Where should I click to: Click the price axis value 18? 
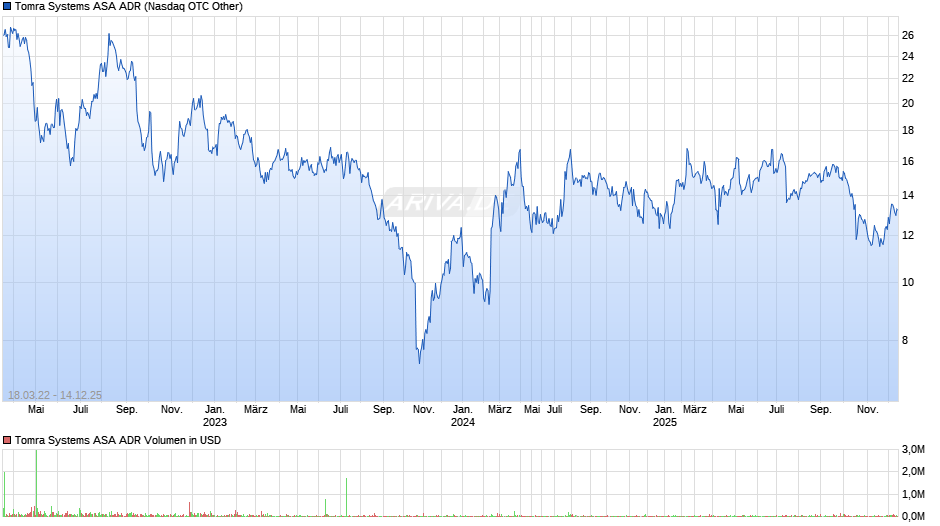(x=908, y=130)
